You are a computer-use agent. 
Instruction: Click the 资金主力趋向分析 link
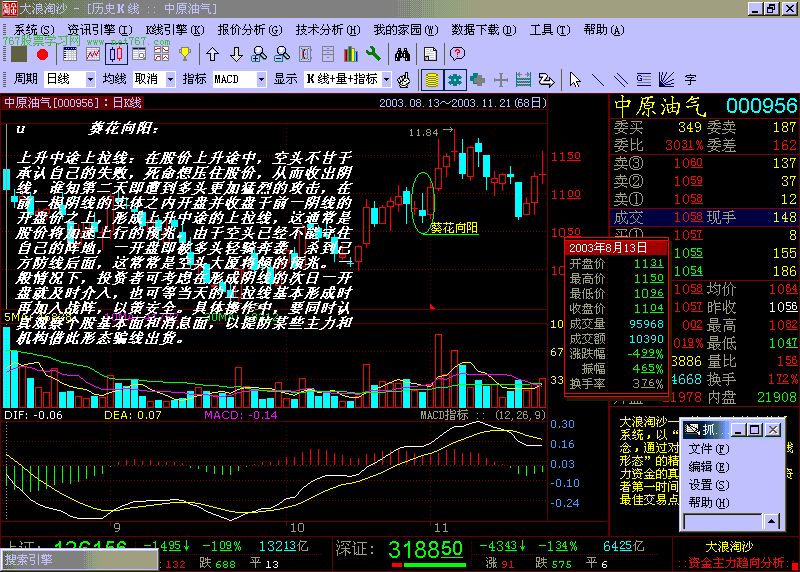(x=737, y=563)
